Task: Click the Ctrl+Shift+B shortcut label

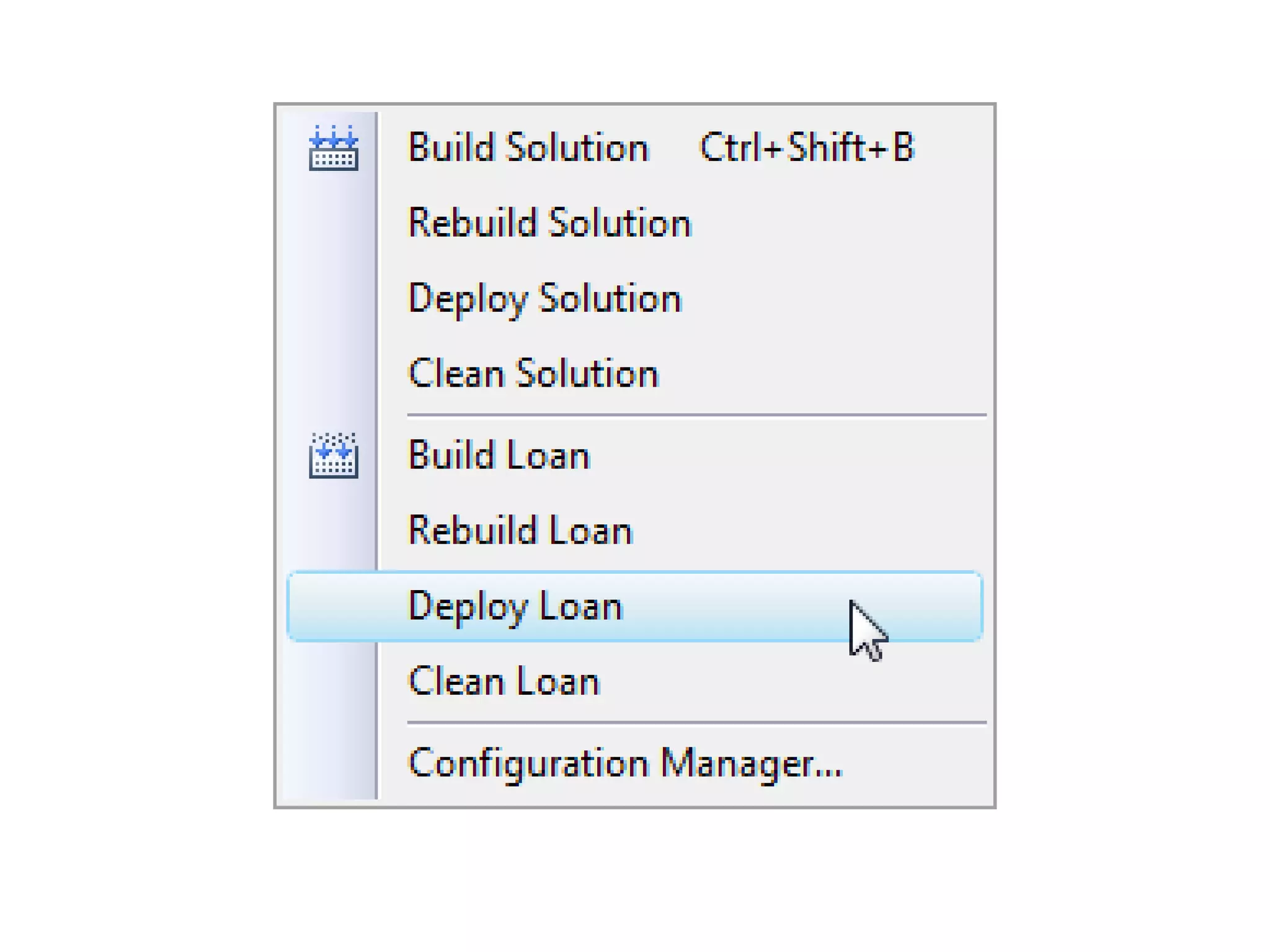Action: click(807, 148)
